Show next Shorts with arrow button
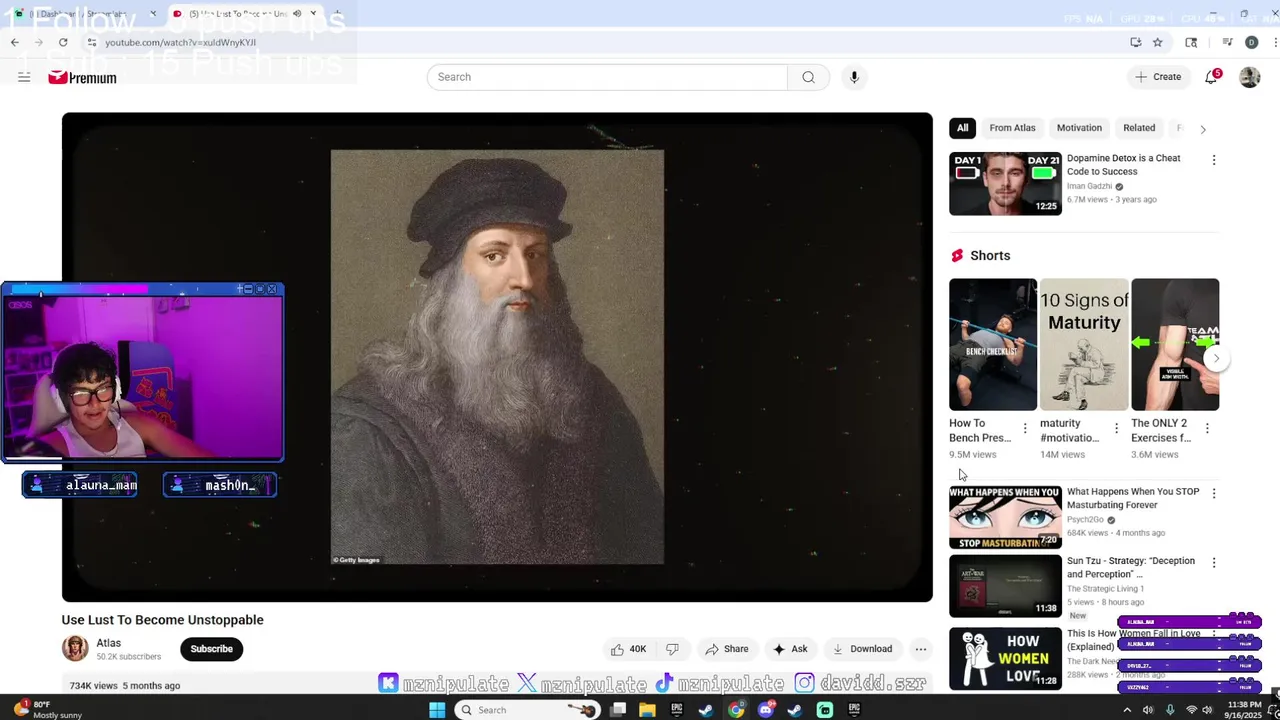1280x720 pixels. 1216,358
